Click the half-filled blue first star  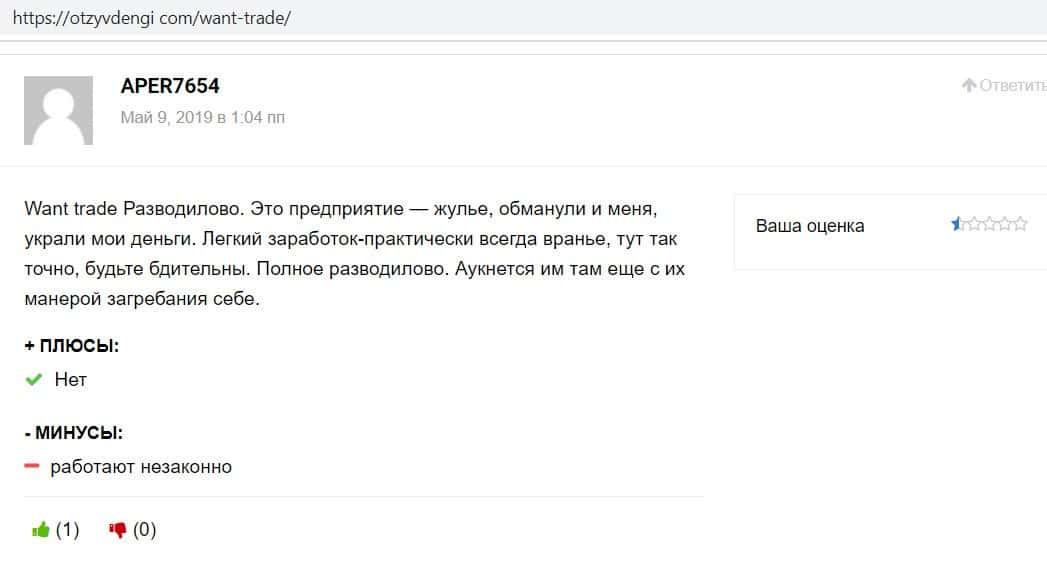pos(957,224)
